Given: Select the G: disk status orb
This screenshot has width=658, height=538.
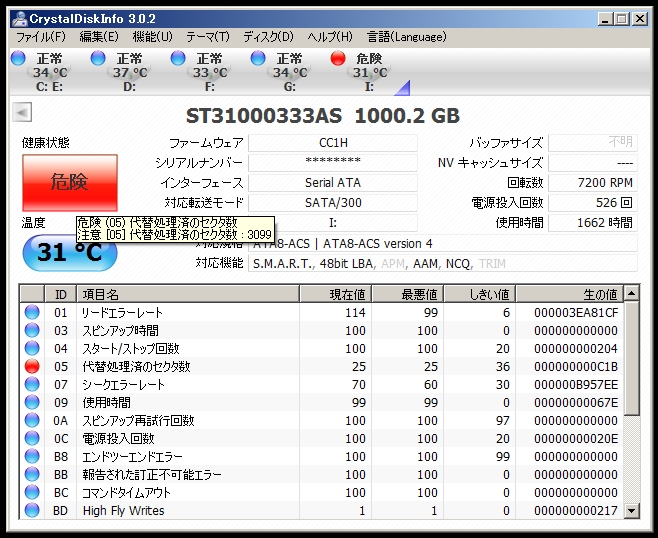Looking at the screenshot, I should point(258,58).
